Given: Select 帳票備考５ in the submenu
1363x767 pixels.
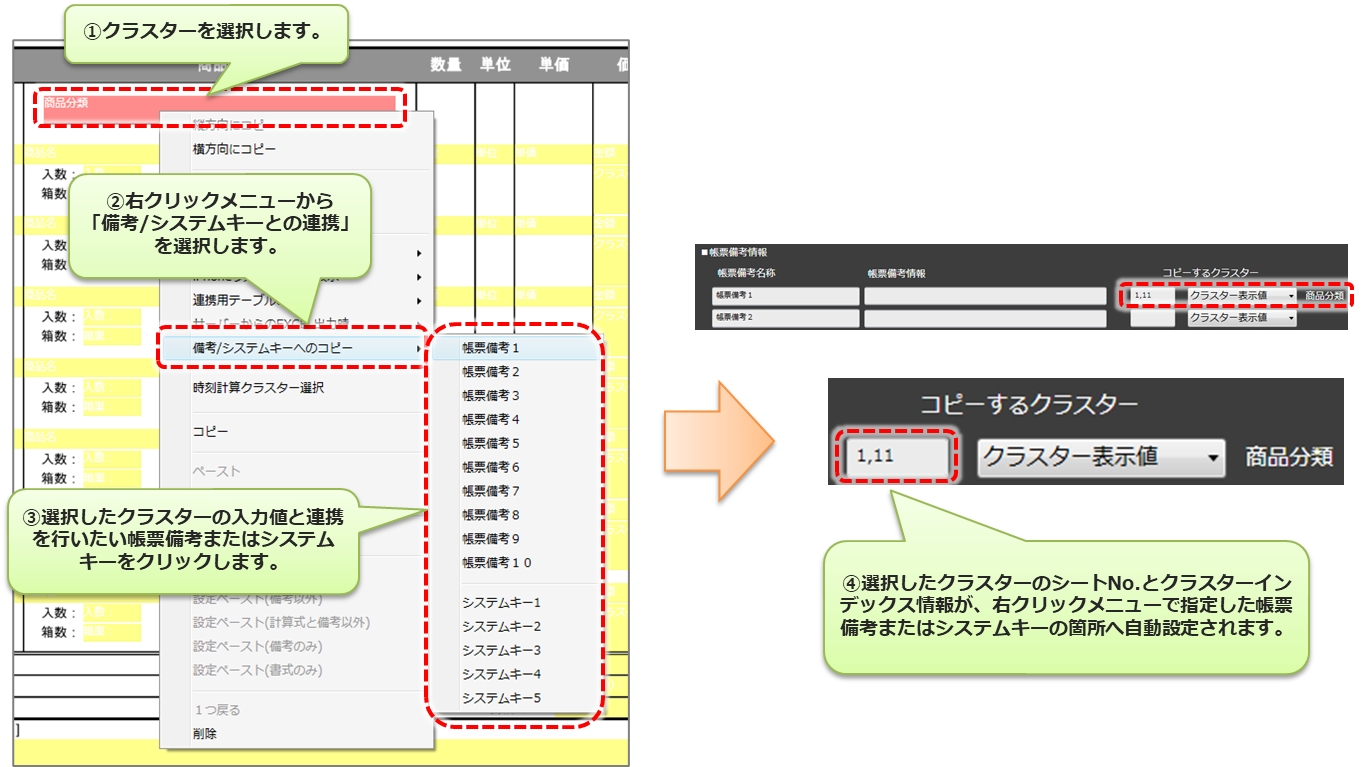Looking at the screenshot, I should 491,443.
